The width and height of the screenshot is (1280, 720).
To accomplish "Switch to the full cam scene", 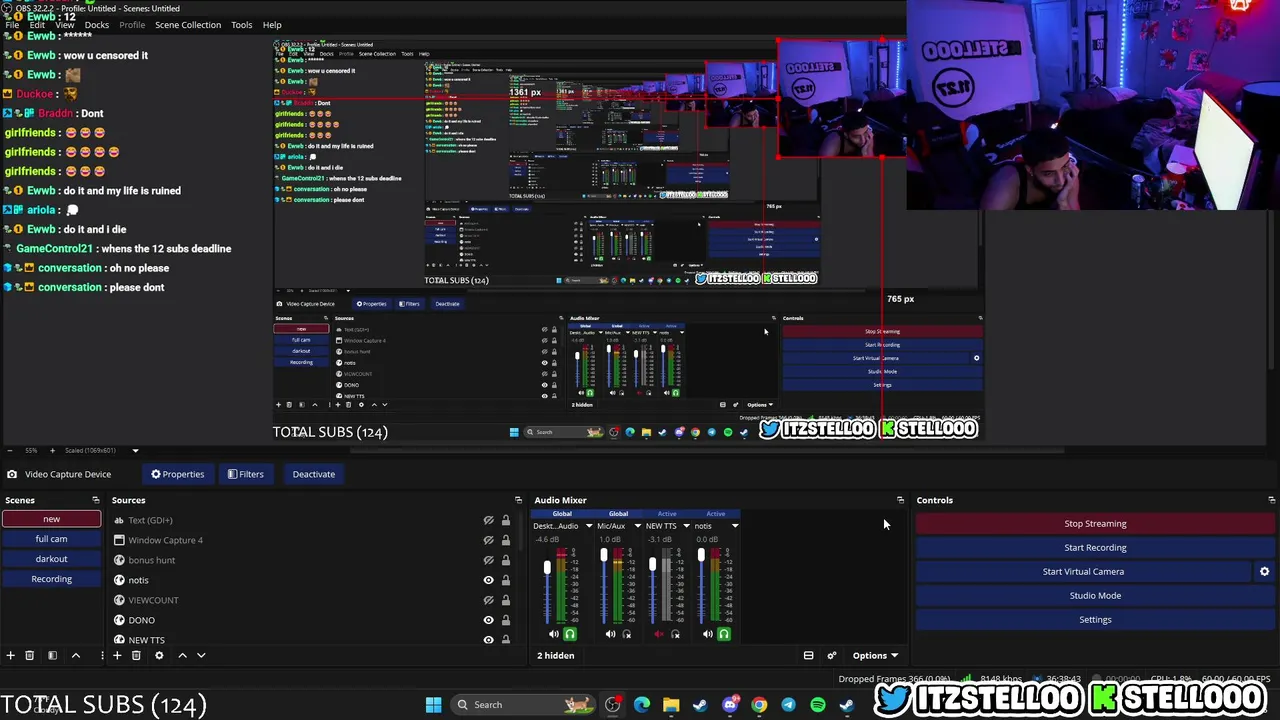I will [x=51, y=539].
